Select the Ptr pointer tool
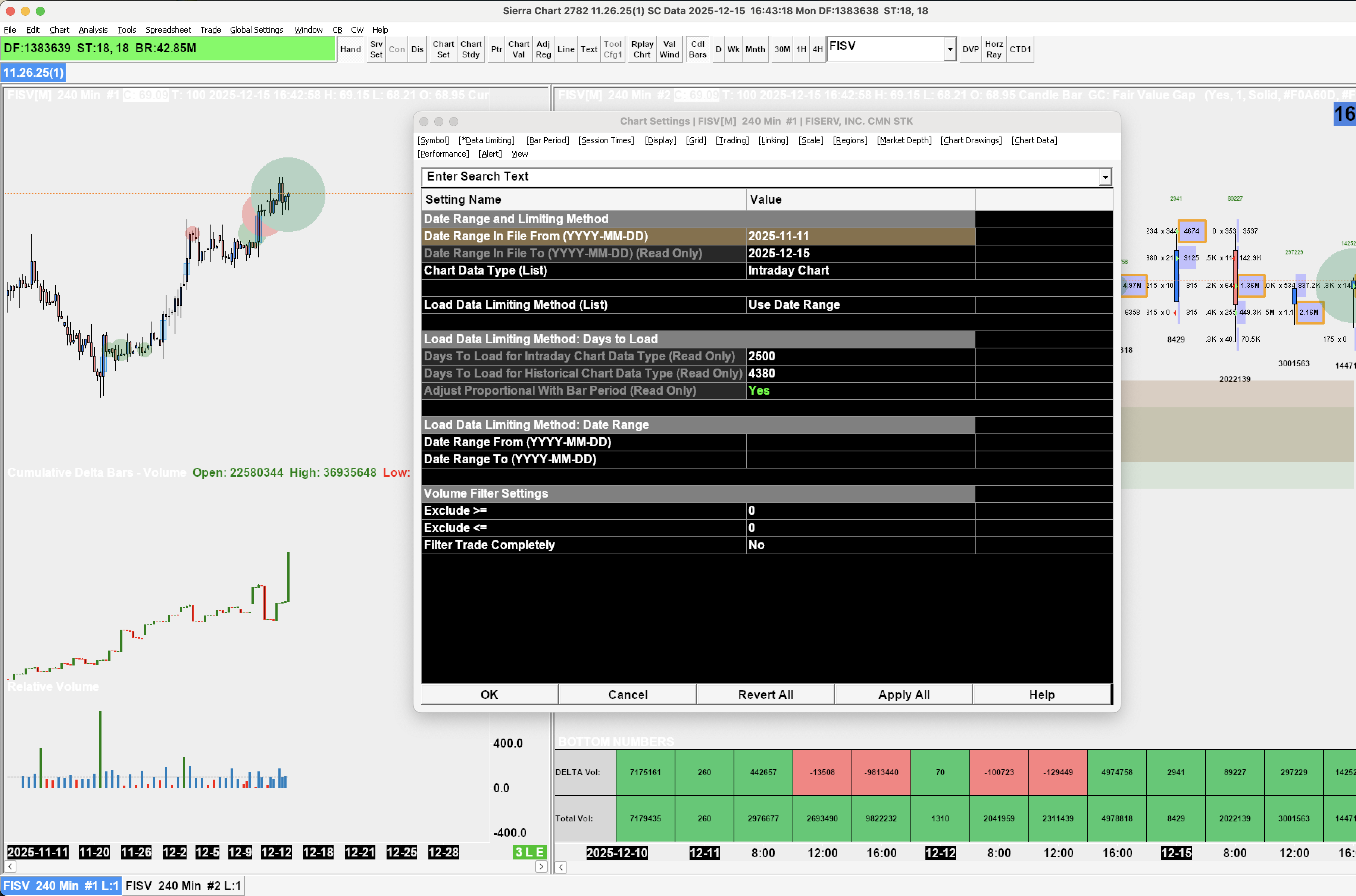The width and height of the screenshot is (1356, 896). pos(496,49)
